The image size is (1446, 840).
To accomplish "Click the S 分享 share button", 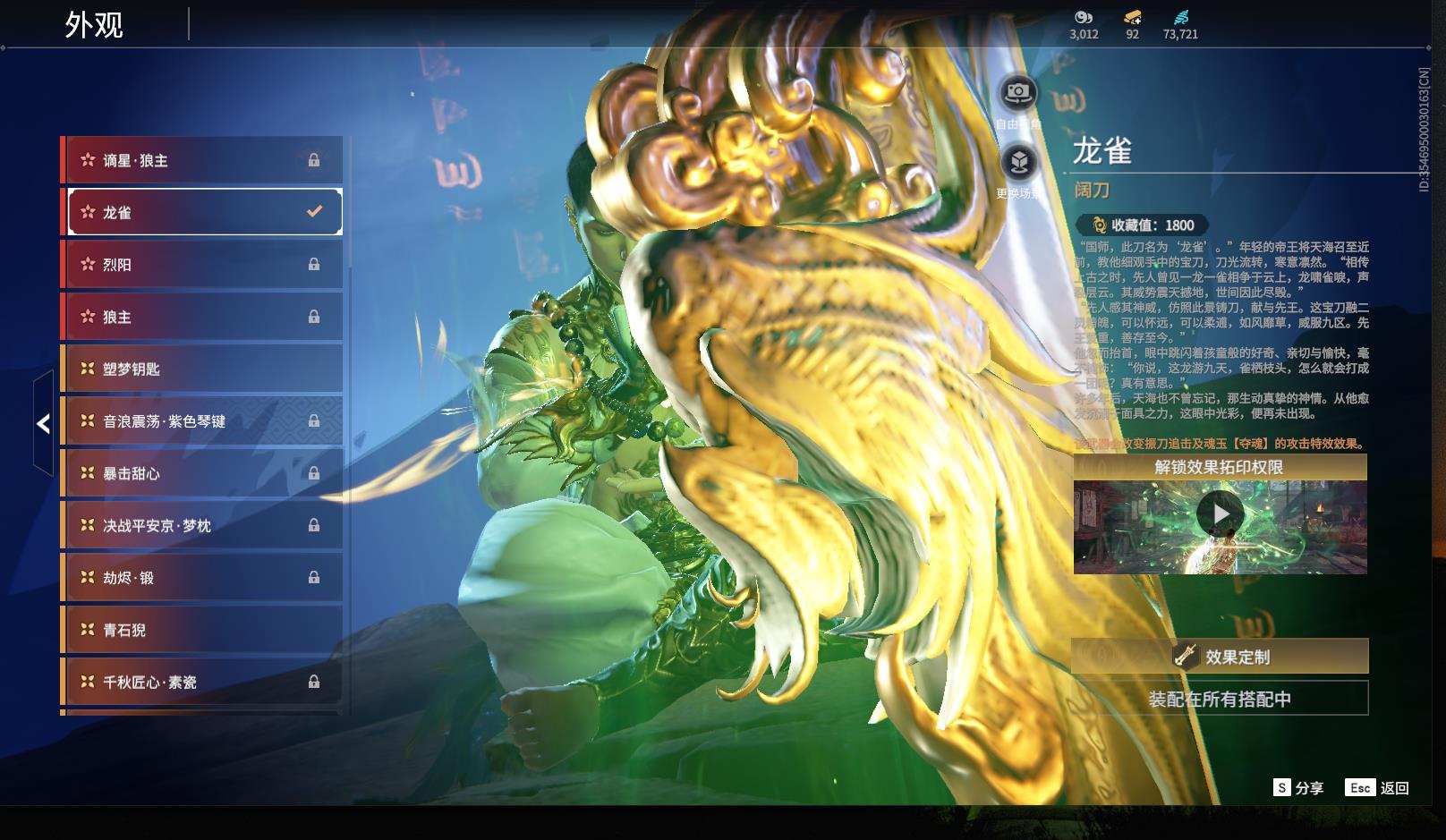I will tap(1298, 787).
